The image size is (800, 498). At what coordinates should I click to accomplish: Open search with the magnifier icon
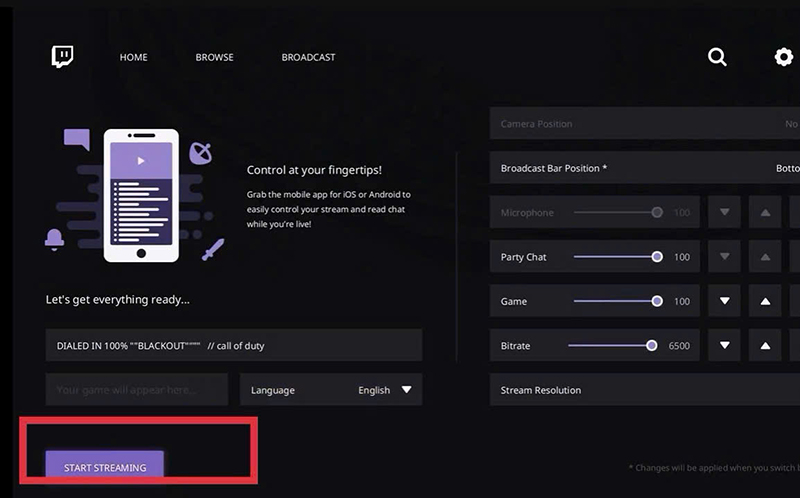pos(717,57)
